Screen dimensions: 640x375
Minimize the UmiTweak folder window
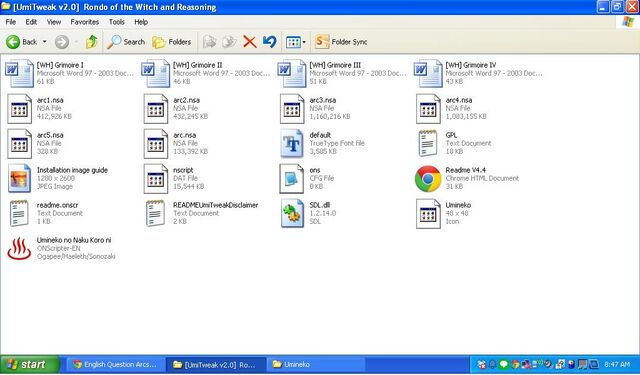(x=603, y=7)
